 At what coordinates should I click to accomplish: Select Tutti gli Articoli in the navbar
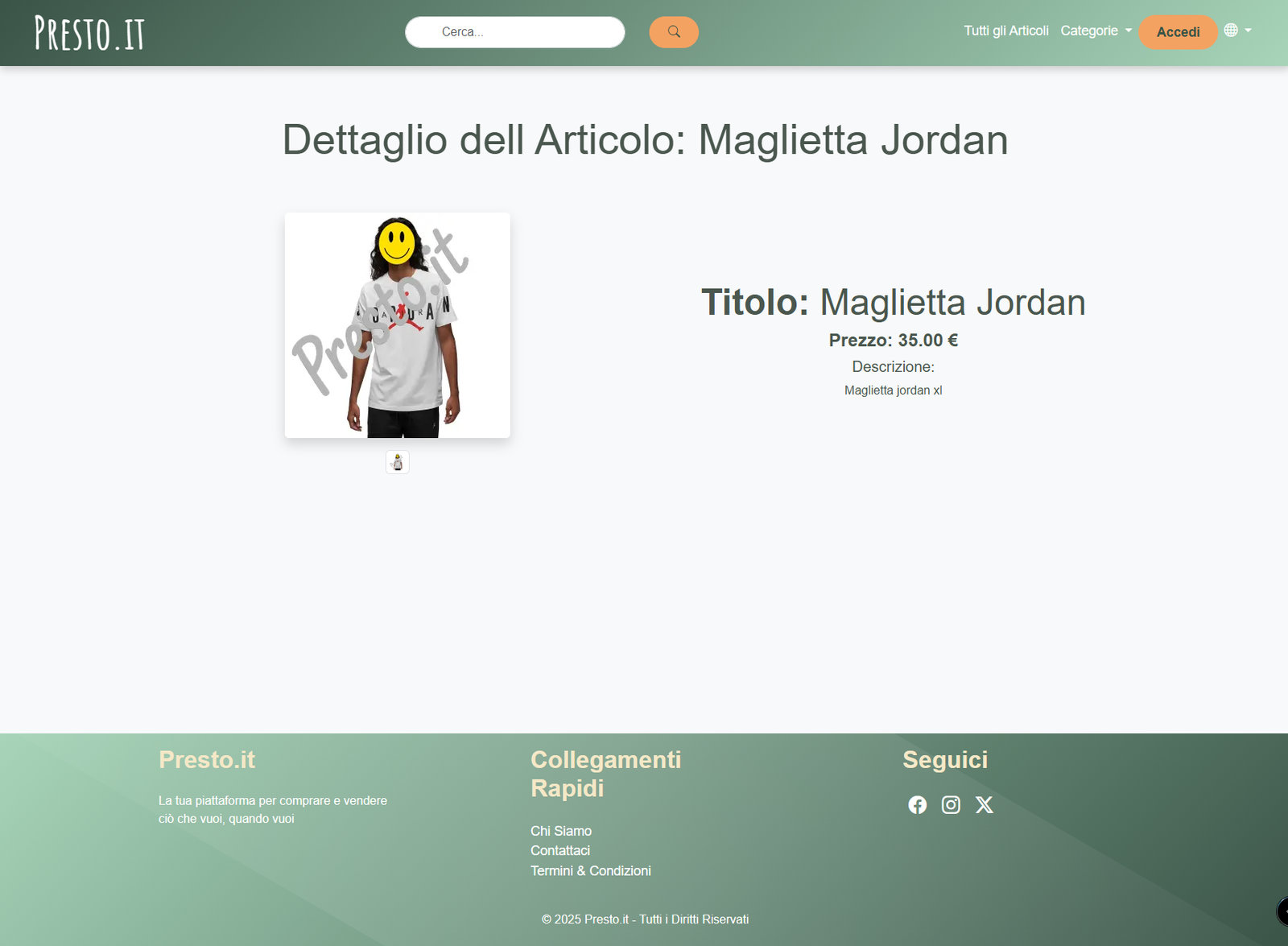pyautogui.click(x=1005, y=30)
